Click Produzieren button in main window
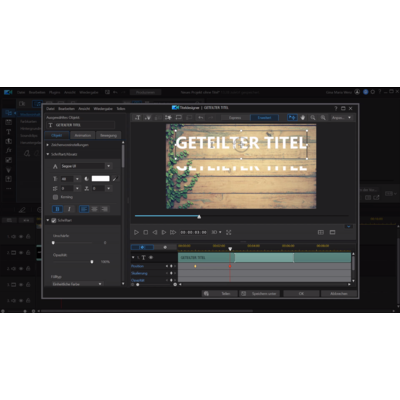 145,92
